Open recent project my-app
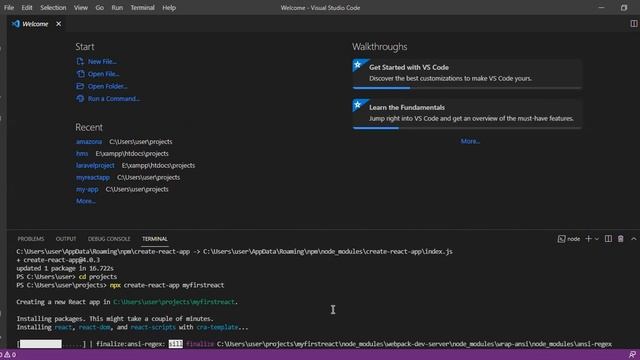The width and height of the screenshot is (640, 360). 87,189
